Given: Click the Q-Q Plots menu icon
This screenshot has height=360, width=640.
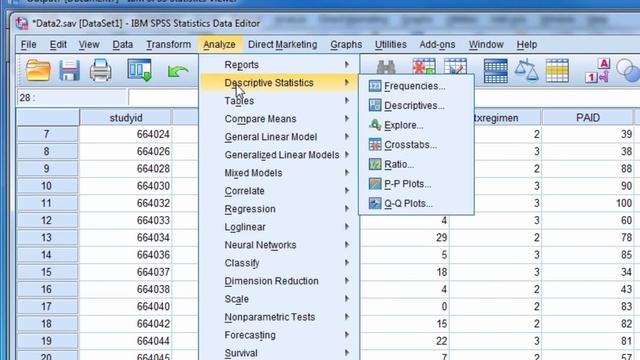Looking at the screenshot, I should [x=375, y=203].
